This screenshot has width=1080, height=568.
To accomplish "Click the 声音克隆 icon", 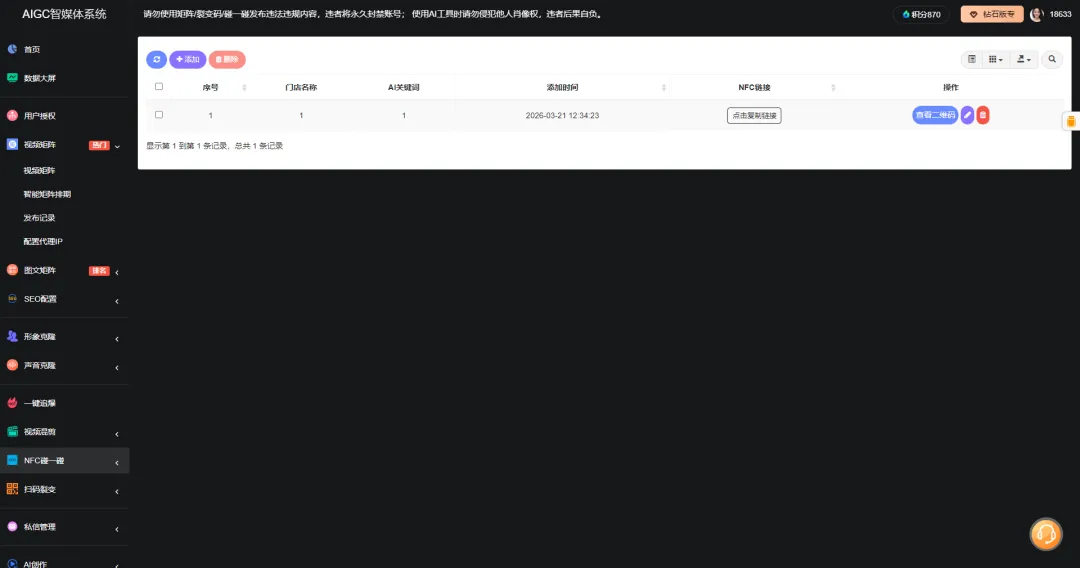I will tap(12, 365).
